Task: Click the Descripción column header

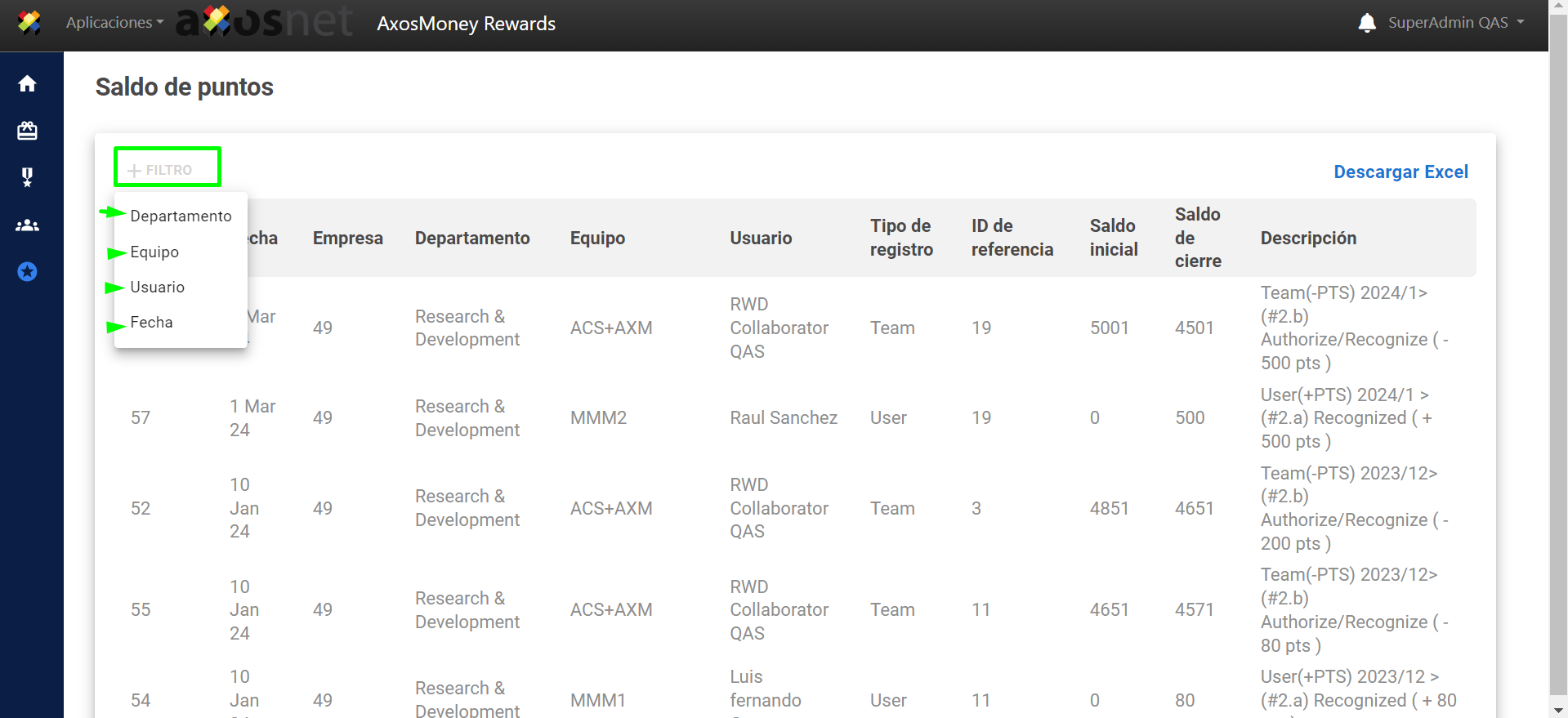Action: [1307, 238]
